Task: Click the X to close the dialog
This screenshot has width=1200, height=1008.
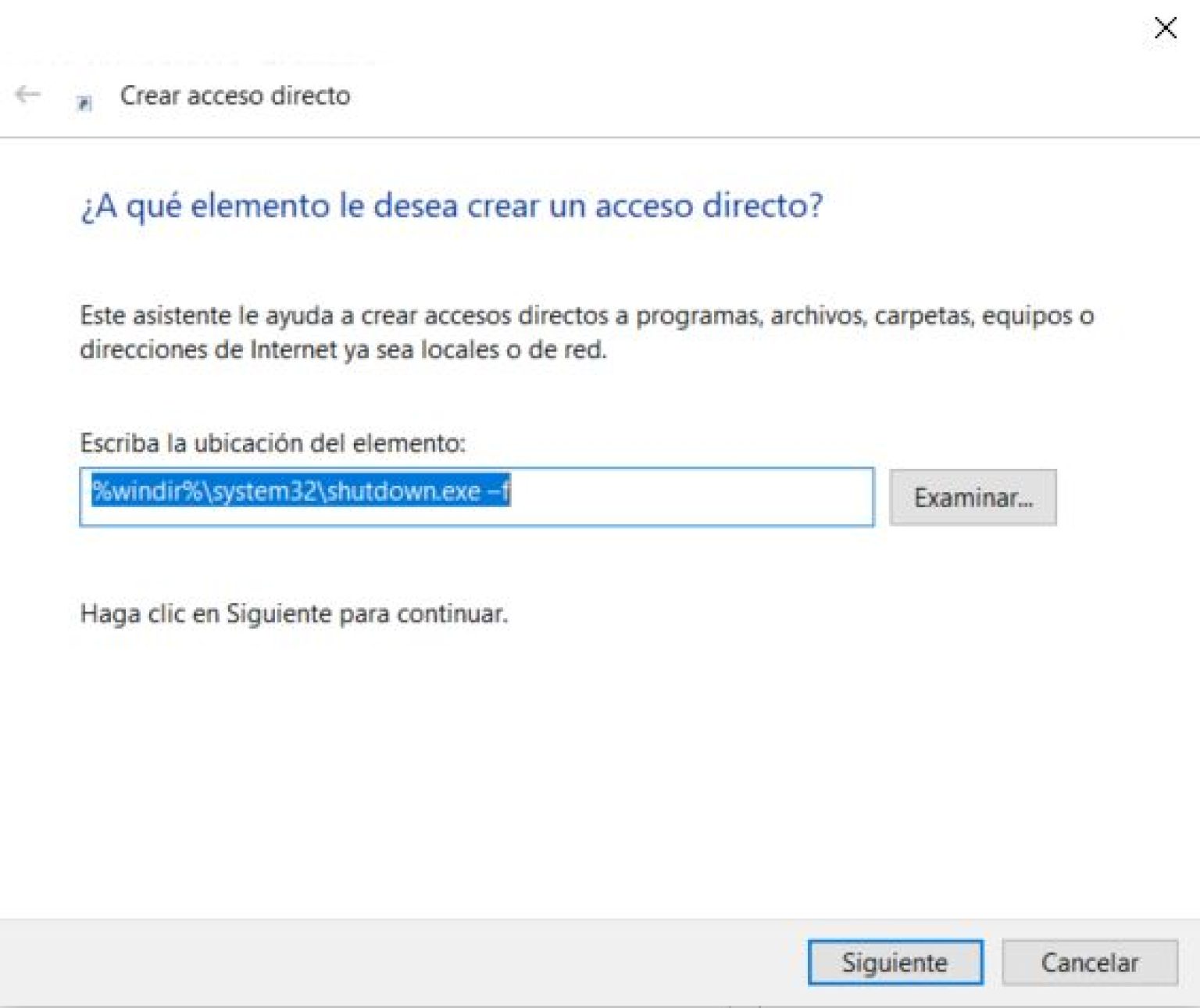Action: coord(1165,28)
